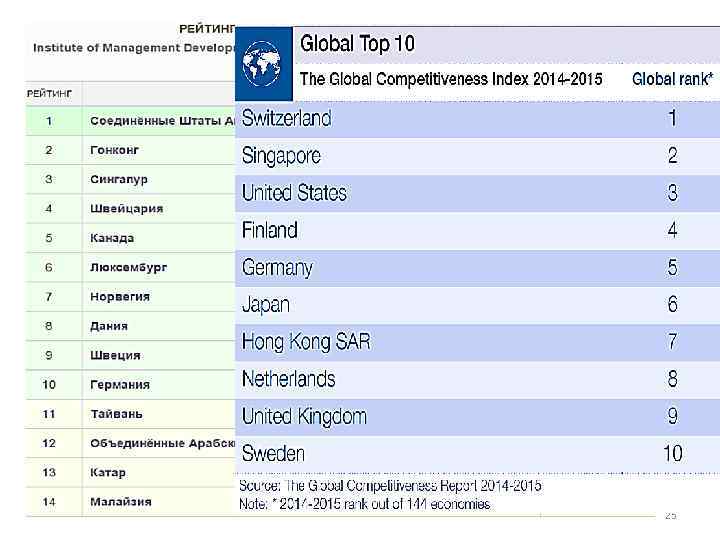The image size is (720, 540).
Task: Click 'Малайзия' in the left table
Action: pyautogui.click(x=121, y=502)
